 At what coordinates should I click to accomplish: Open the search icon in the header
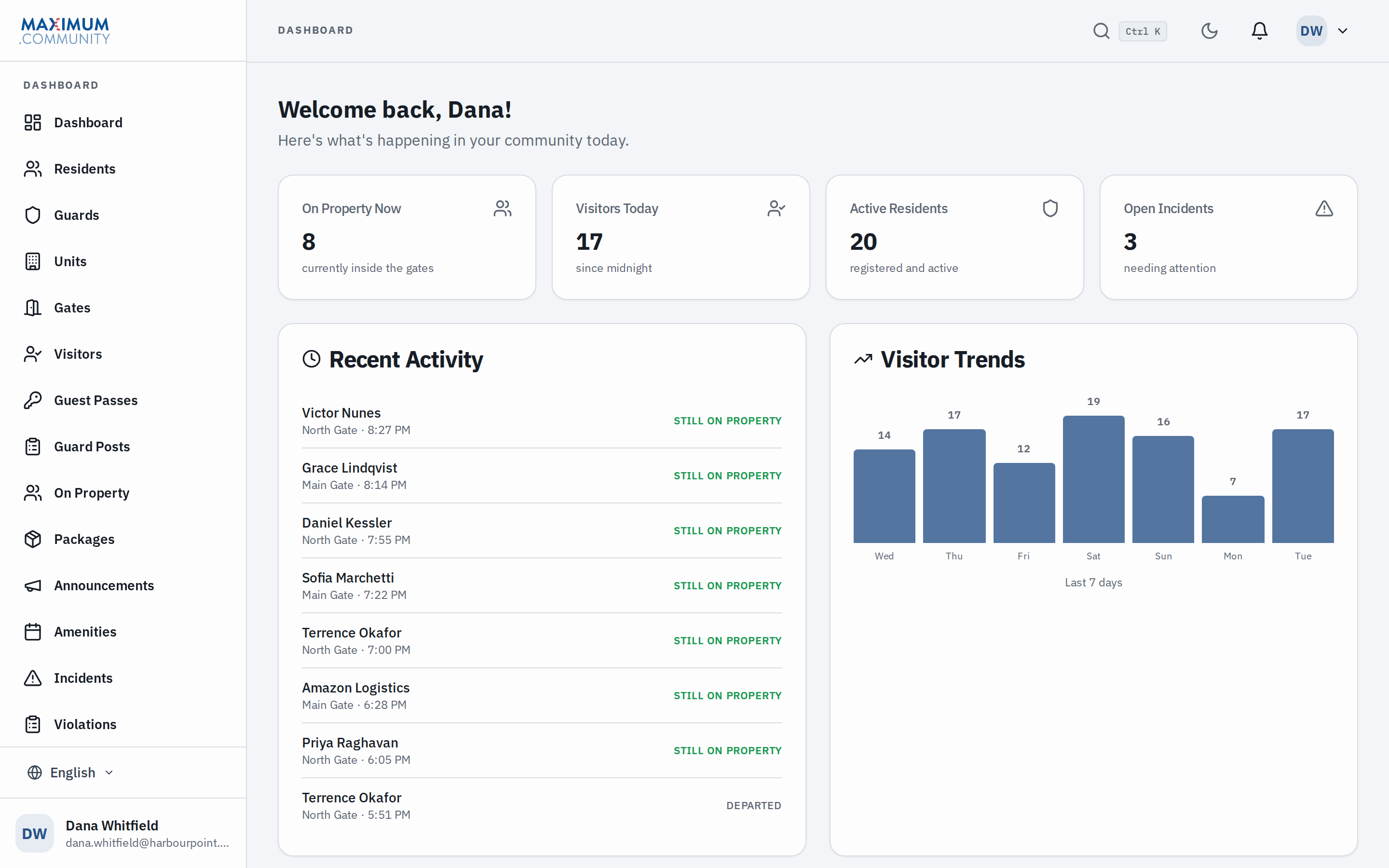(x=1101, y=31)
